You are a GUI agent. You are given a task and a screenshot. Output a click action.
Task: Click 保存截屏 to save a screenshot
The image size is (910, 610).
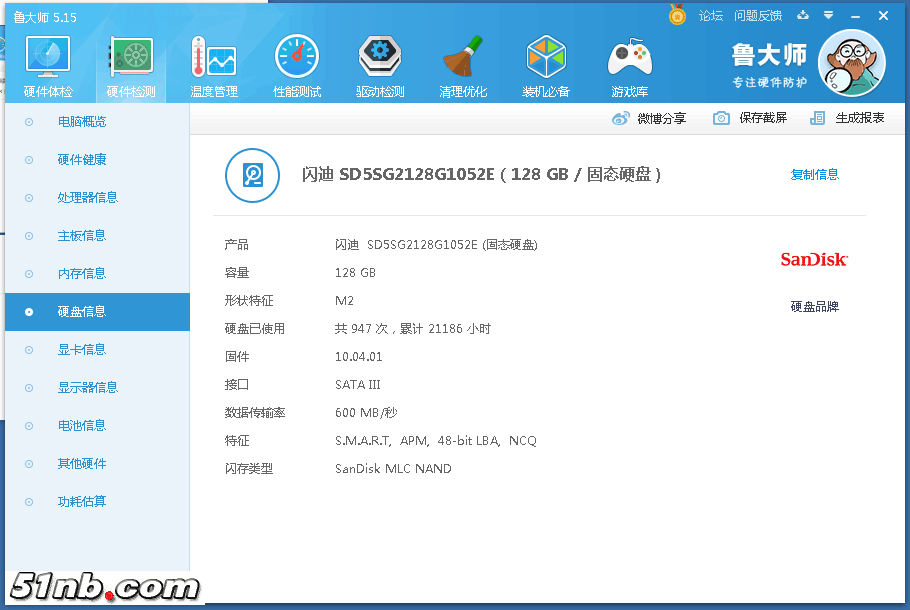pyautogui.click(x=750, y=118)
